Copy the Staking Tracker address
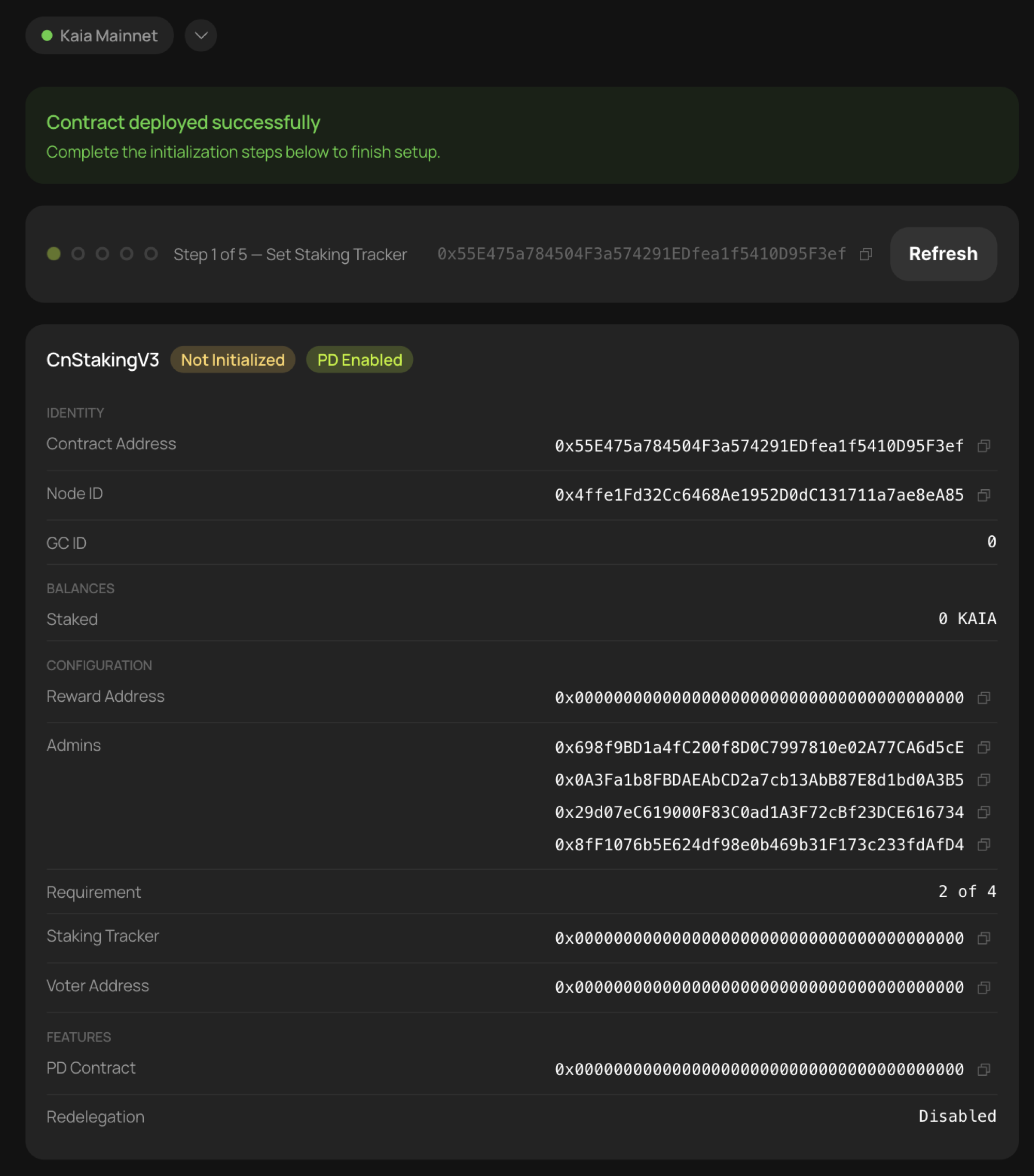 [x=984, y=938]
